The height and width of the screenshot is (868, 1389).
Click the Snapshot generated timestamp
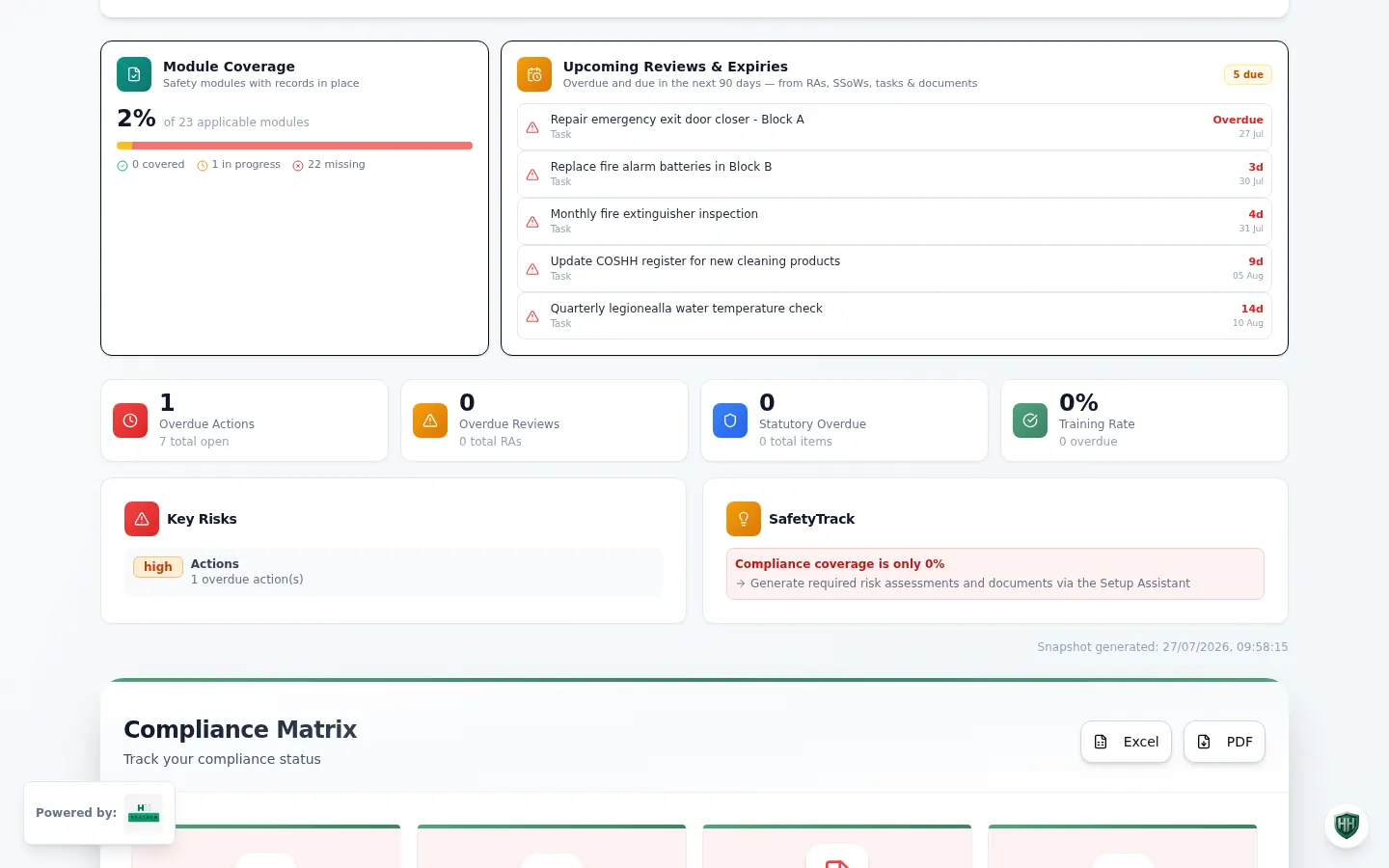(1162, 647)
